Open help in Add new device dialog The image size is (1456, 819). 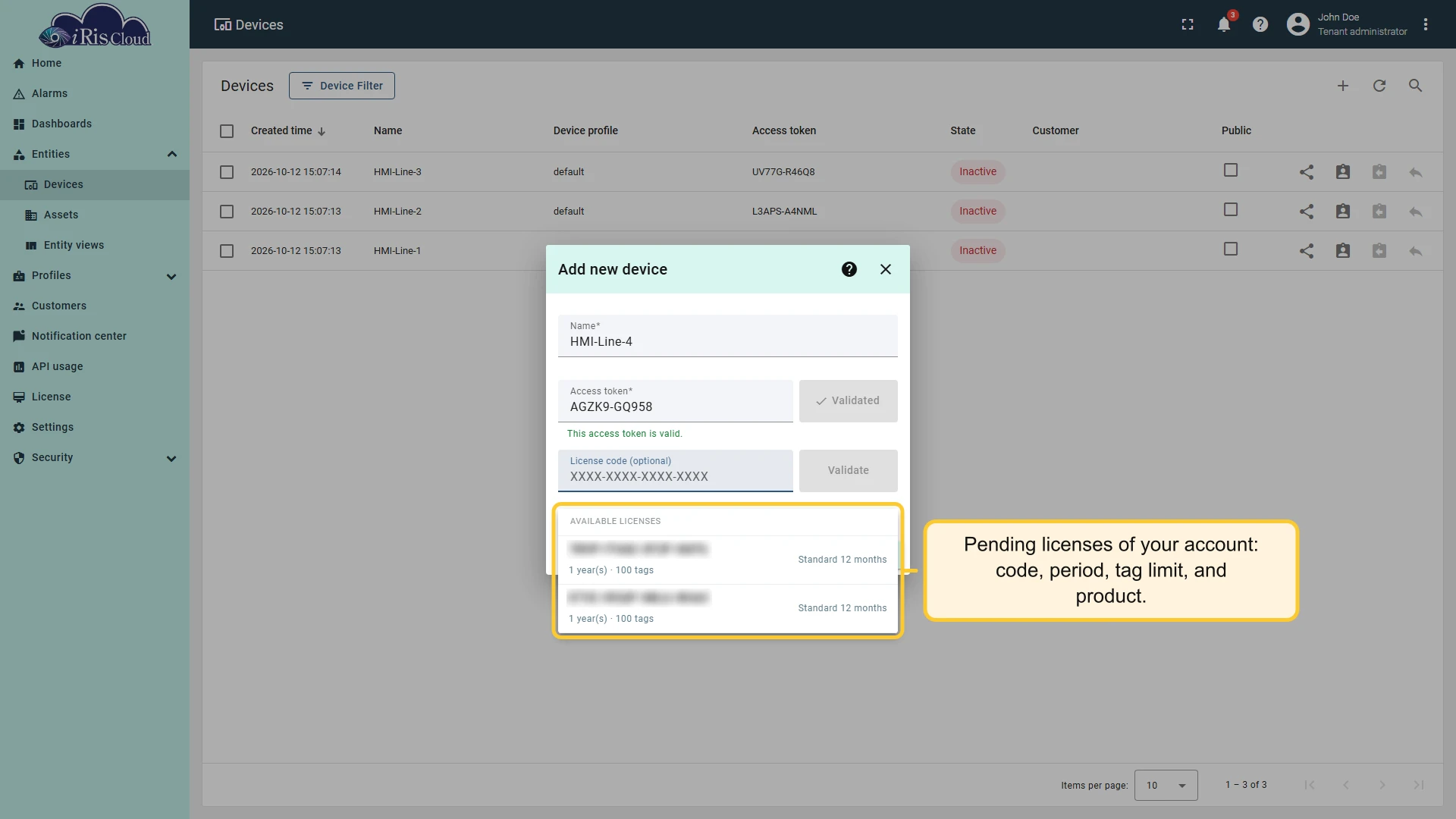pos(849,269)
